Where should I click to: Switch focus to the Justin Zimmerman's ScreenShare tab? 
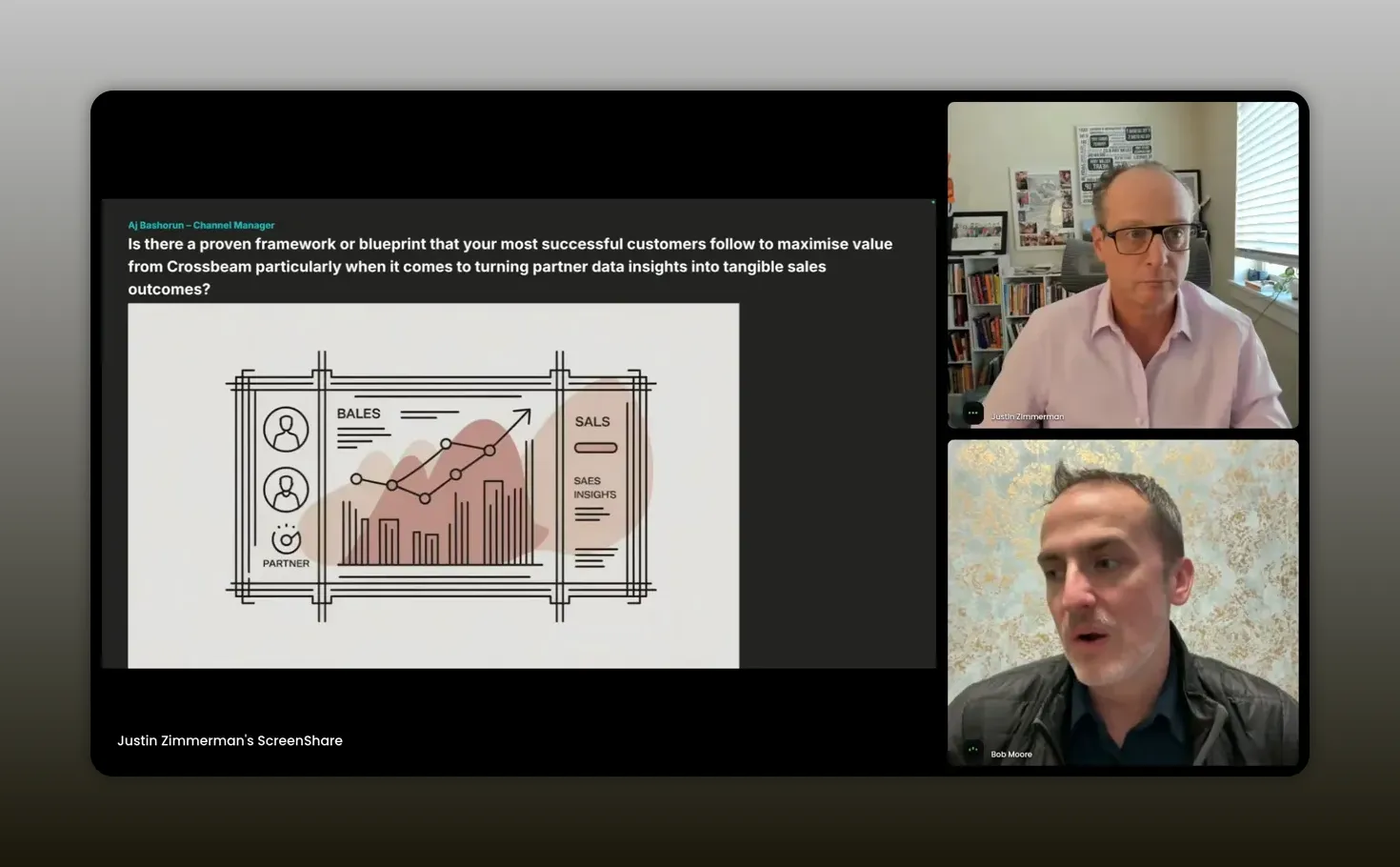(x=230, y=740)
